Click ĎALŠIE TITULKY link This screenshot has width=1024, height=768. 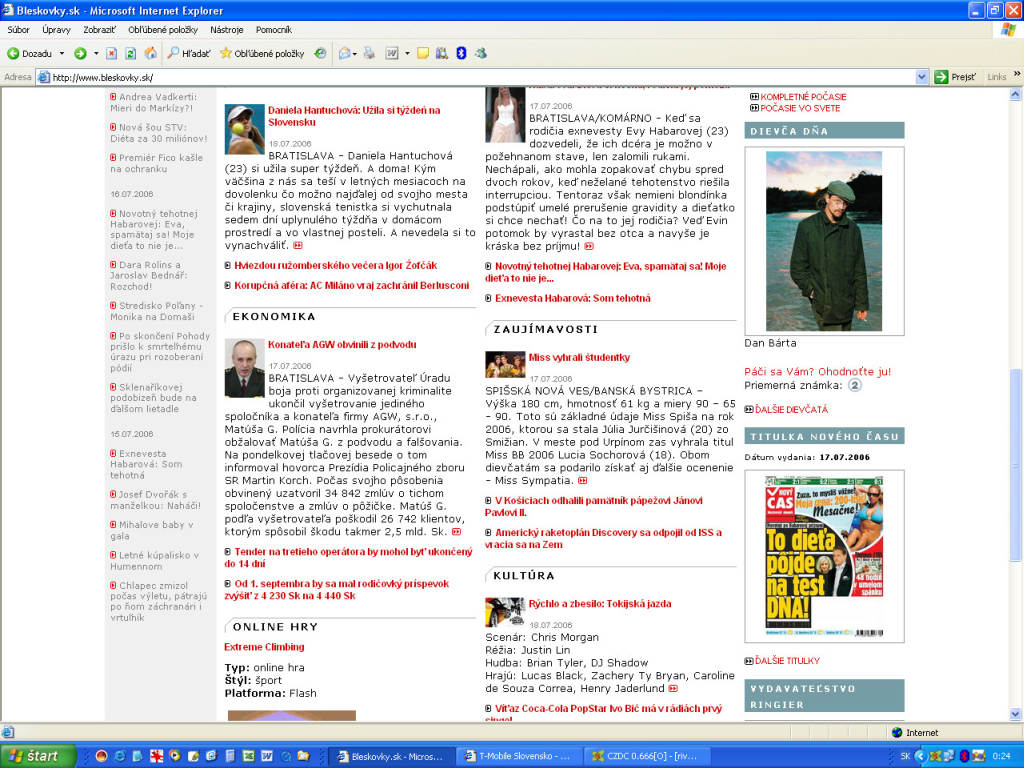click(x=787, y=661)
